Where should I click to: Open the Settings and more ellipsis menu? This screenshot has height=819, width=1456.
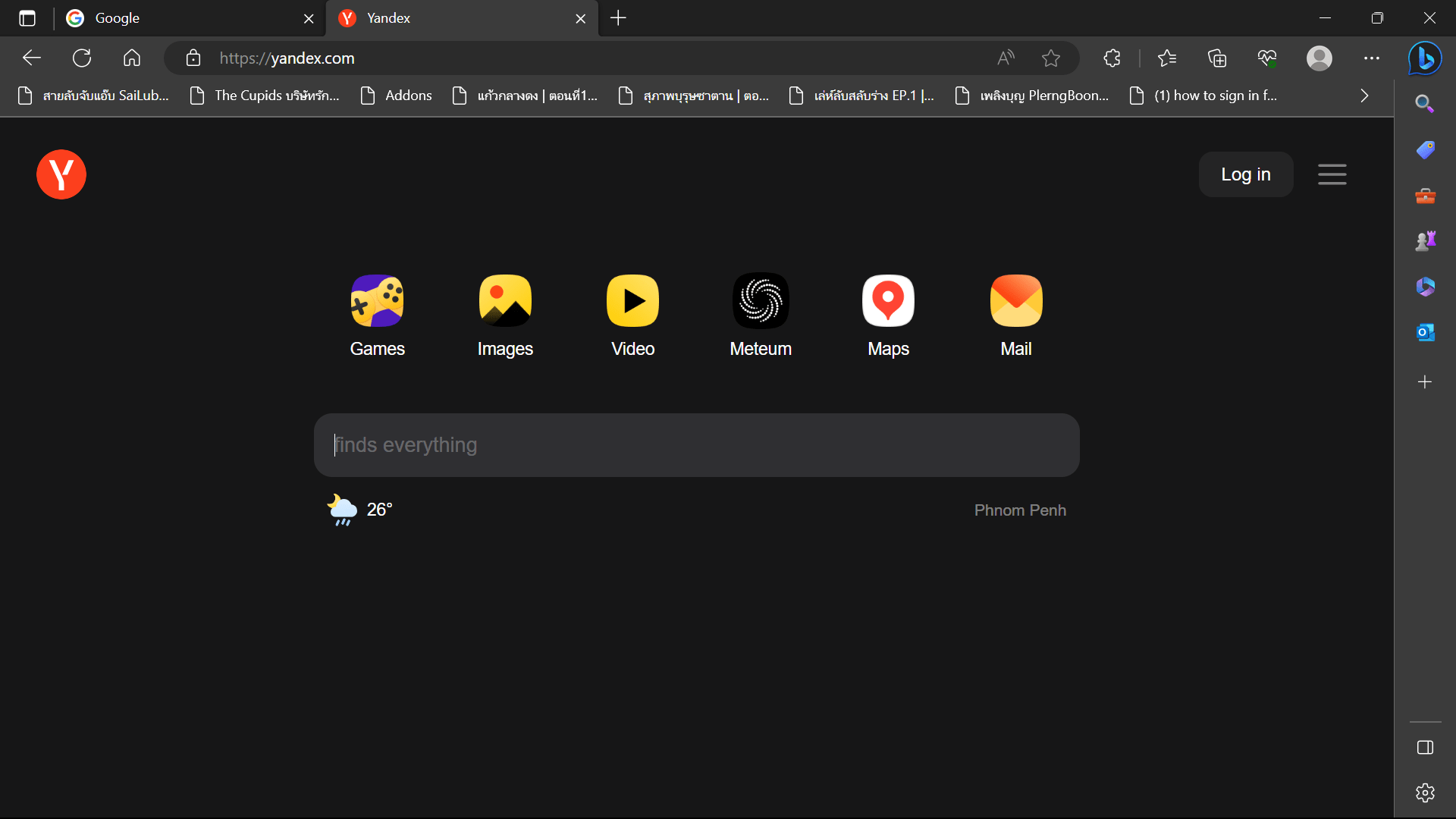(1372, 58)
